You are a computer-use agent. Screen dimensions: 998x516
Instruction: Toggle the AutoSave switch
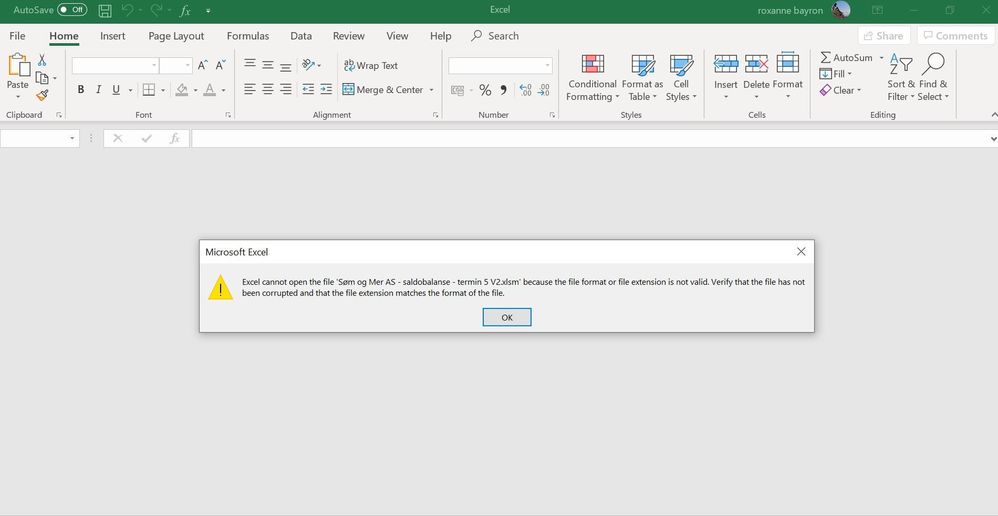[72, 10]
